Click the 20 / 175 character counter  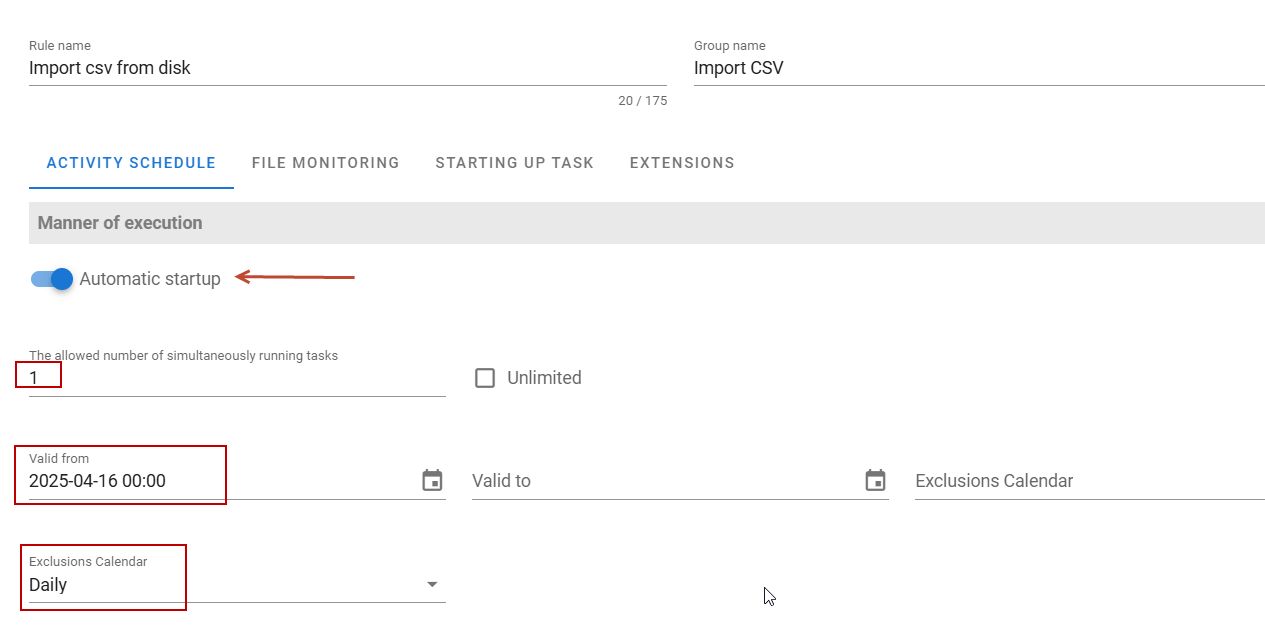642,101
